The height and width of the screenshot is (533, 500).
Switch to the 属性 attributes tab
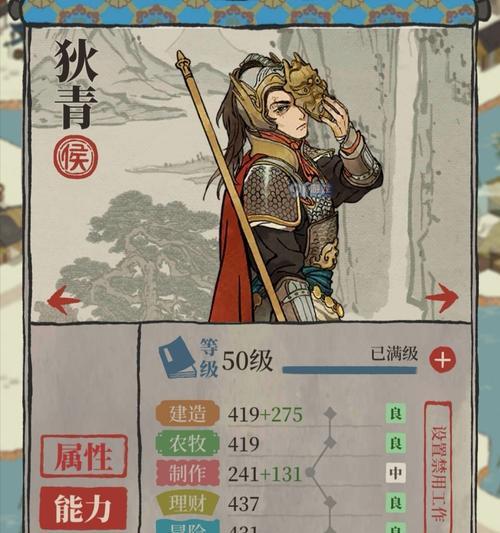(84, 456)
